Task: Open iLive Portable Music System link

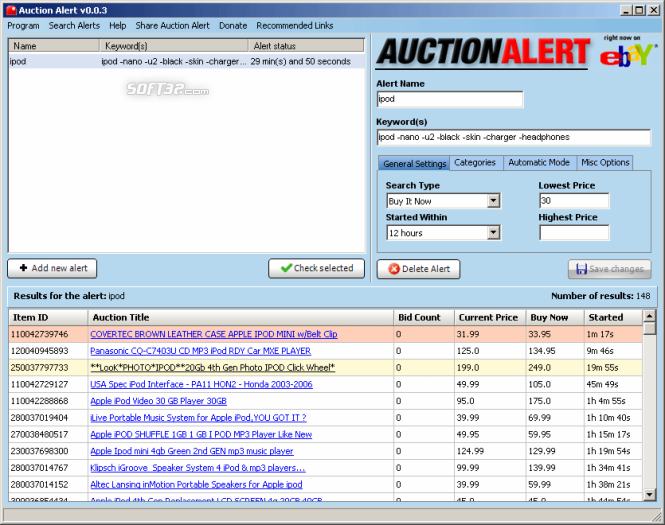Action: coord(198,418)
